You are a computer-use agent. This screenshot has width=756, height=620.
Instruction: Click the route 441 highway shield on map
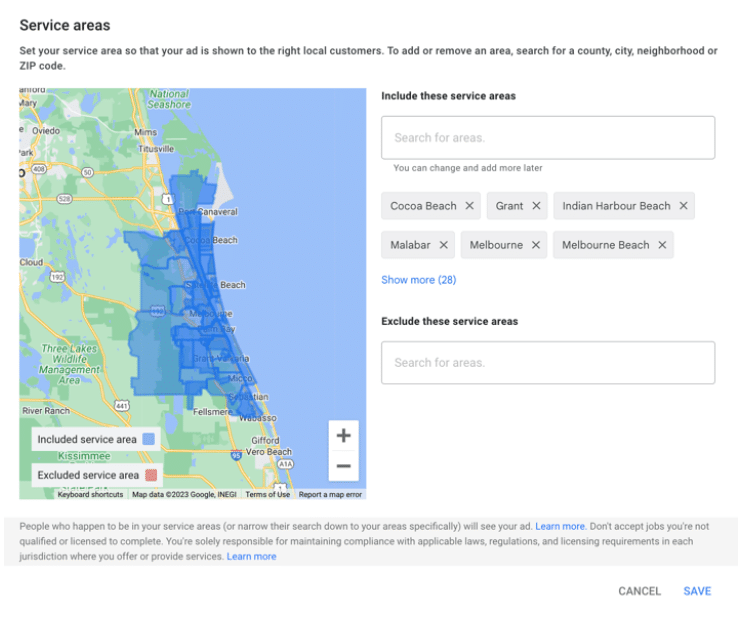coord(122,405)
